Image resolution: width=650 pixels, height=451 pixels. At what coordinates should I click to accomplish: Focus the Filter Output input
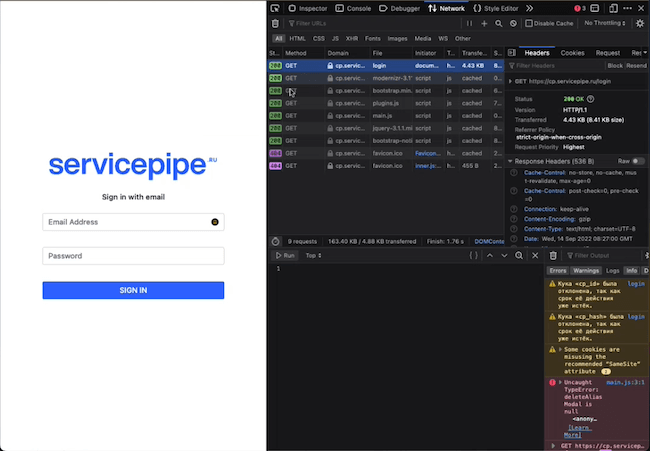[603, 255]
